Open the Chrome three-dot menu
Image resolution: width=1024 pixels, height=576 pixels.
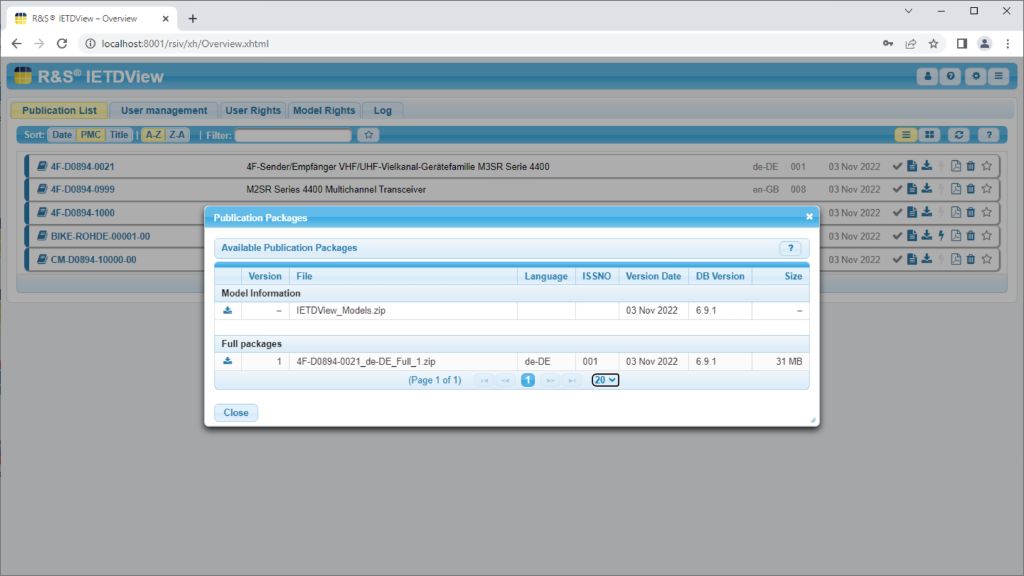(1008, 44)
